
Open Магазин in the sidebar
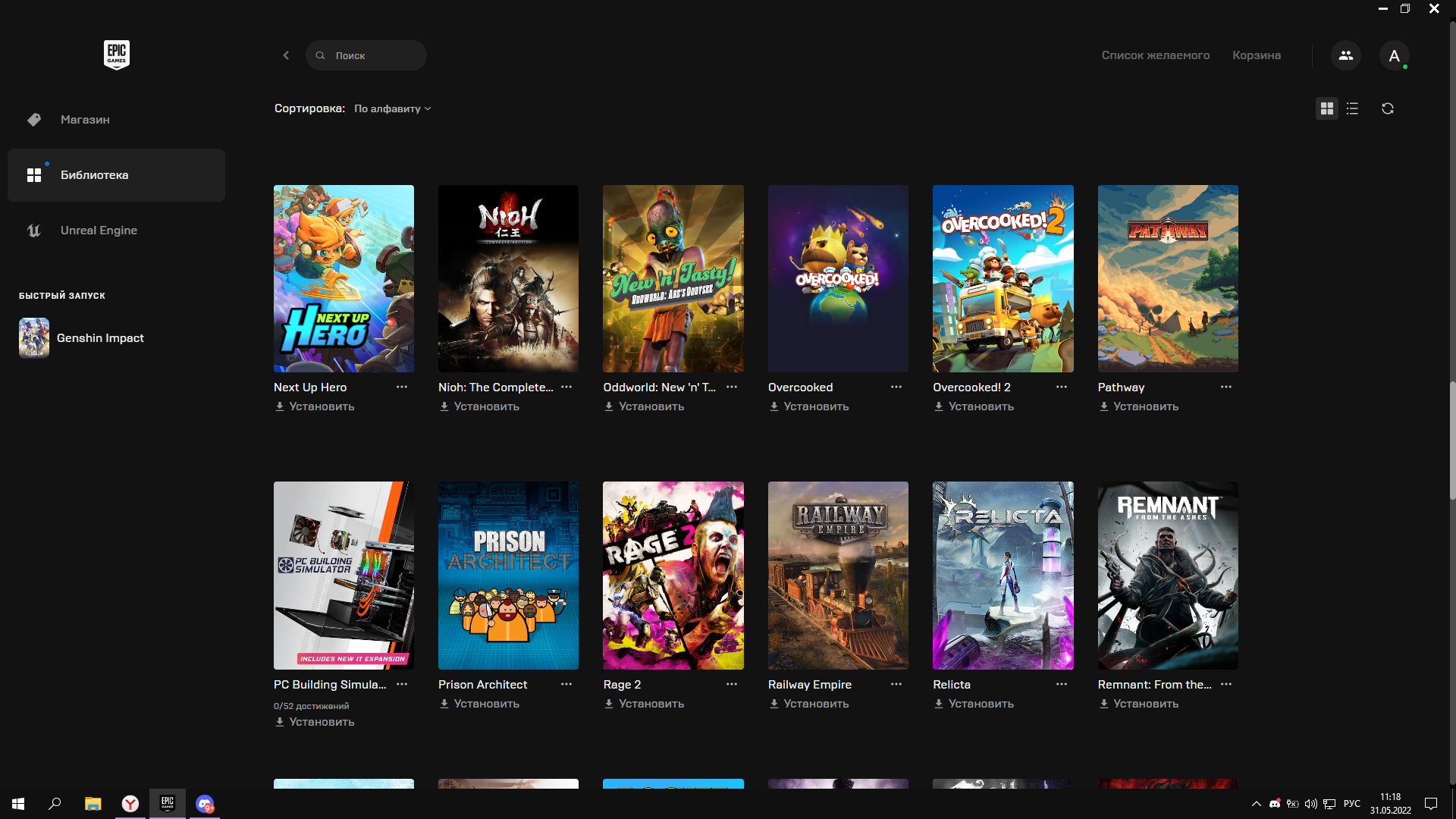(x=116, y=120)
